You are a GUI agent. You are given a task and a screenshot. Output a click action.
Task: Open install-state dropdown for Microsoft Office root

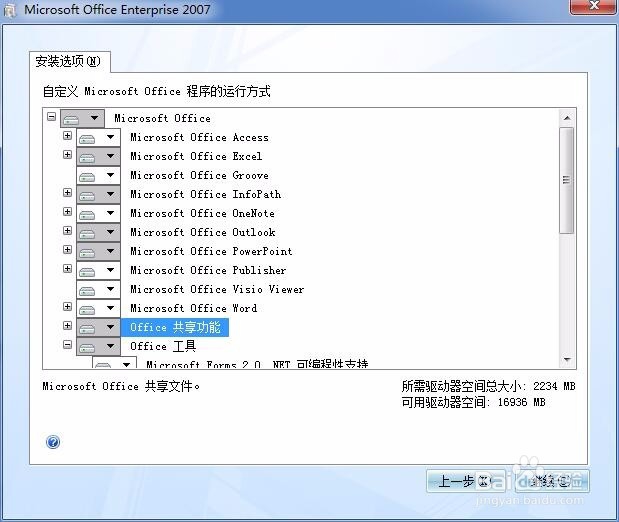click(82, 118)
